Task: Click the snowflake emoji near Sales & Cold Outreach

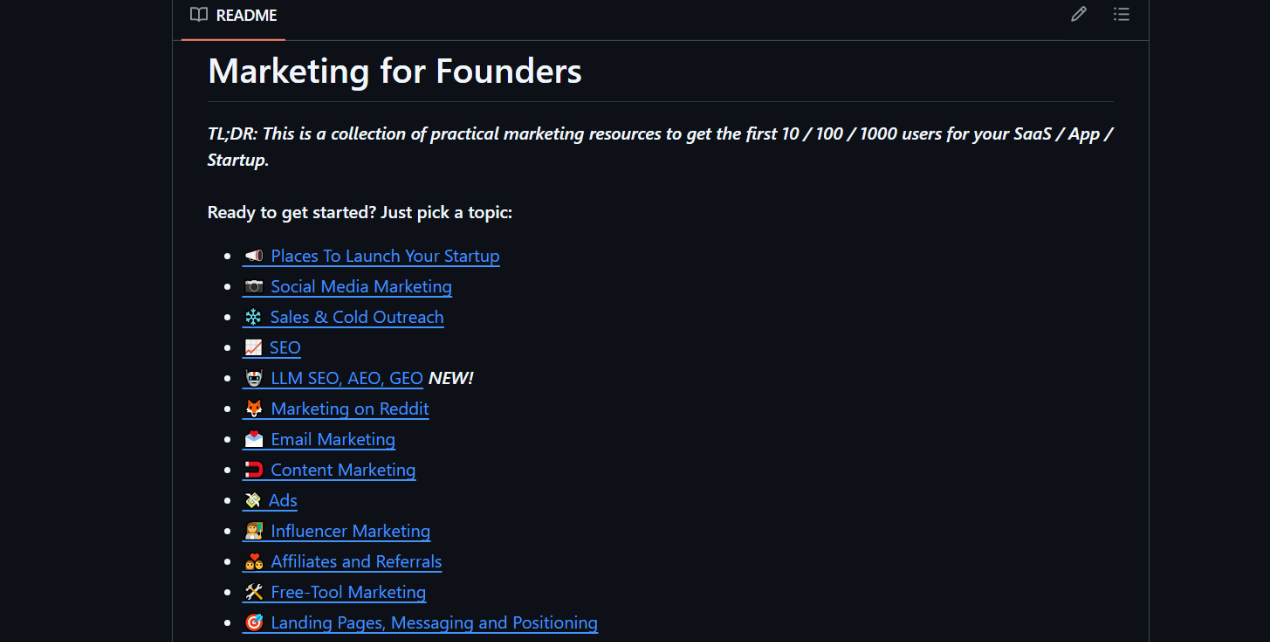Action: pyautogui.click(x=253, y=316)
